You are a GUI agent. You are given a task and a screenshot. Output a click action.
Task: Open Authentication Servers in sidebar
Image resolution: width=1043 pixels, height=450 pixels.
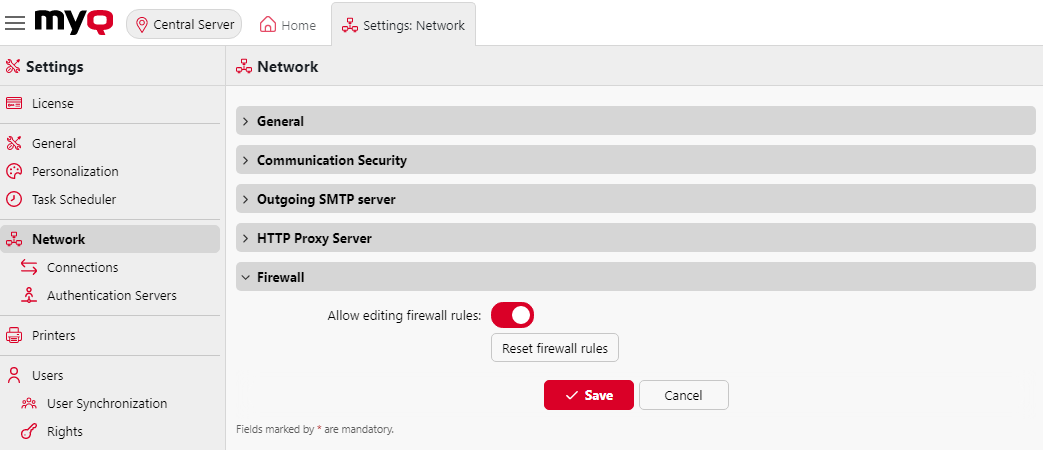pos(111,295)
